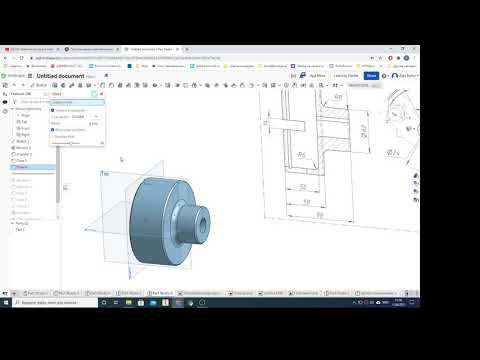Select the Extrude tool next to Sketch
The image size is (480, 360).
pyautogui.click(x=55, y=85)
